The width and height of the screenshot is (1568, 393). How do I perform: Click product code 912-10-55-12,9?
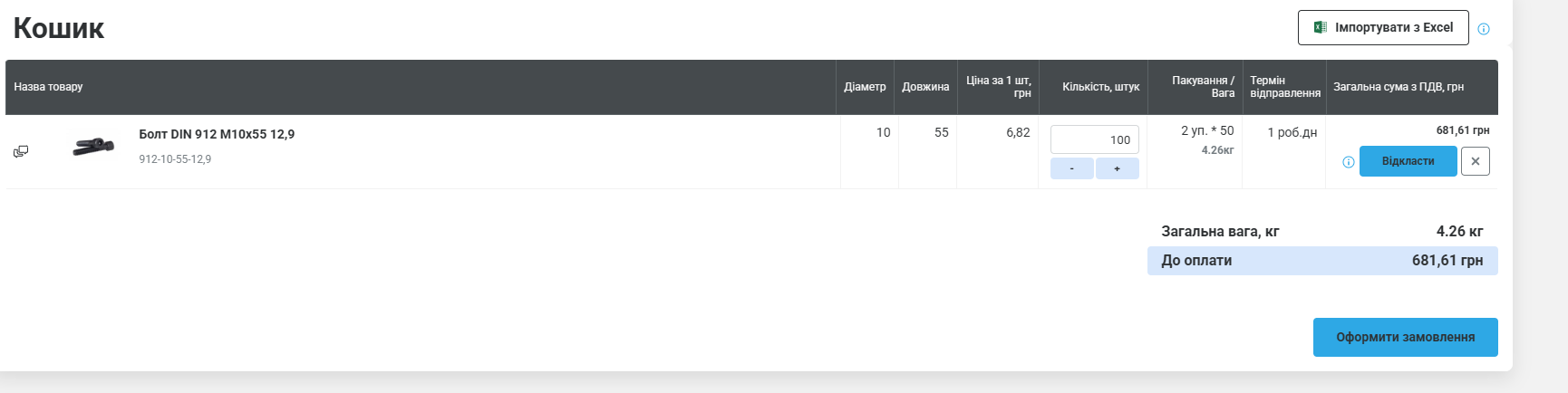(x=175, y=159)
